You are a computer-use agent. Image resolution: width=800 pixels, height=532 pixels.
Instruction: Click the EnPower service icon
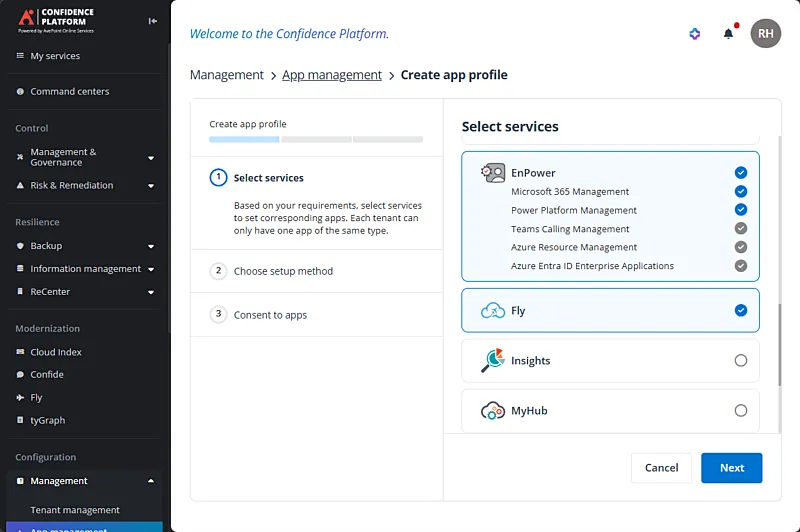point(493,173)
